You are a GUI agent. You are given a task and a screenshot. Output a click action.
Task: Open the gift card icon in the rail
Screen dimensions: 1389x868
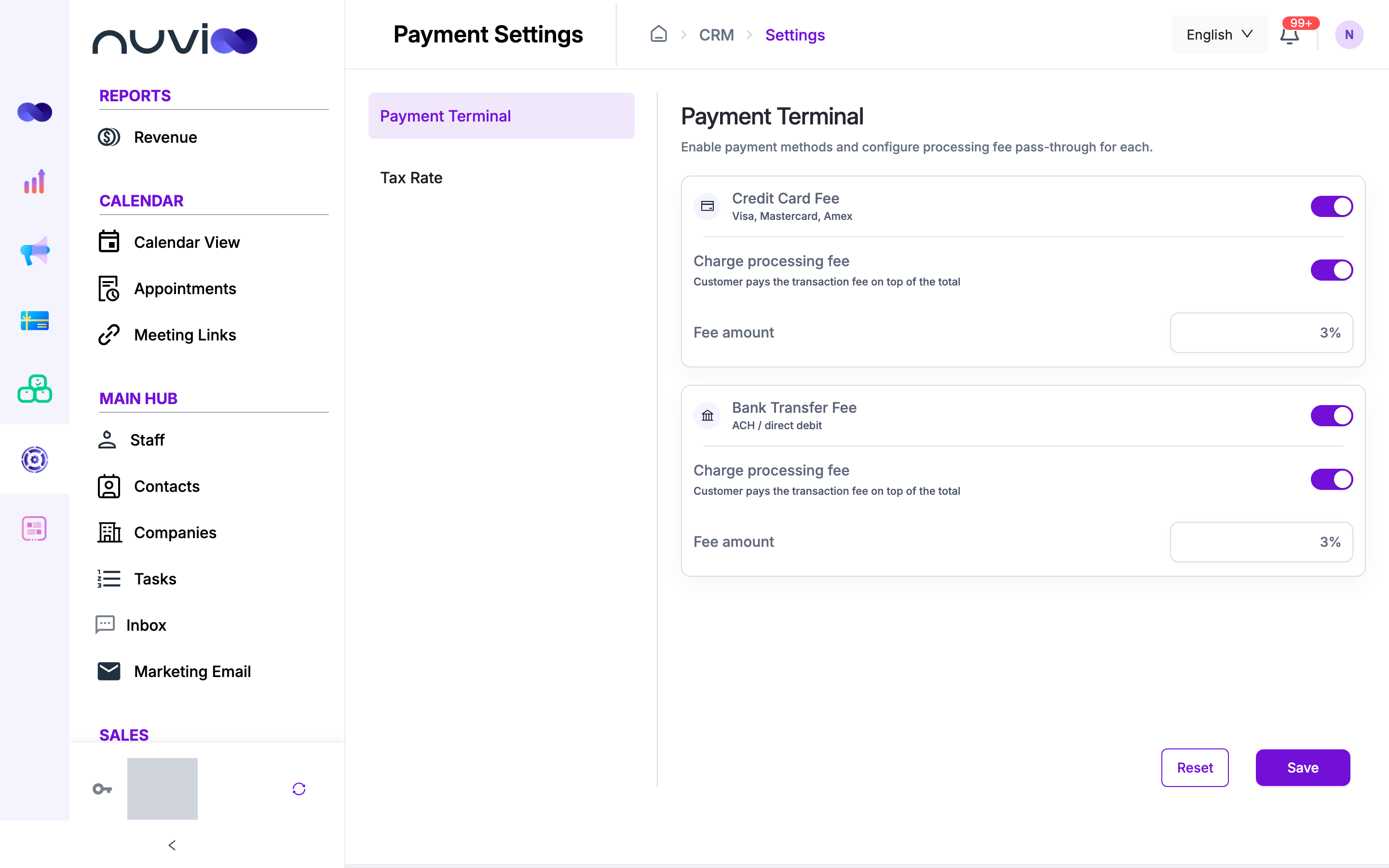pos(34,320)
